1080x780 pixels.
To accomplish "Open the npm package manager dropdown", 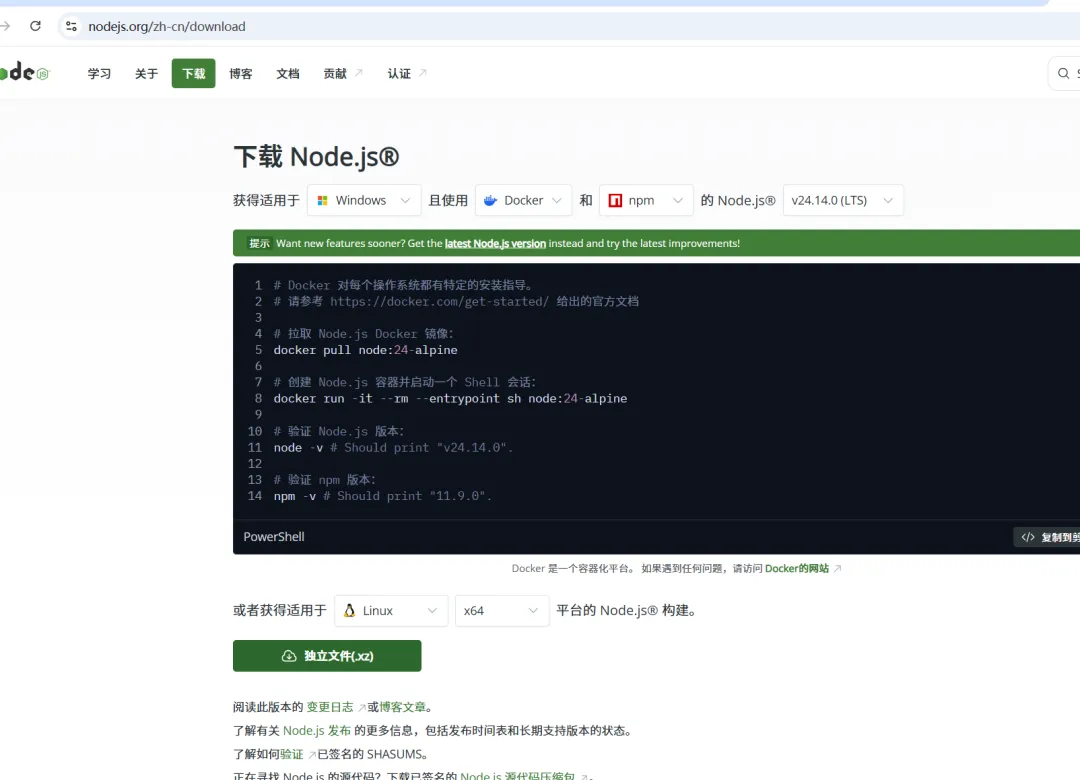I will (x=645, y=201).
